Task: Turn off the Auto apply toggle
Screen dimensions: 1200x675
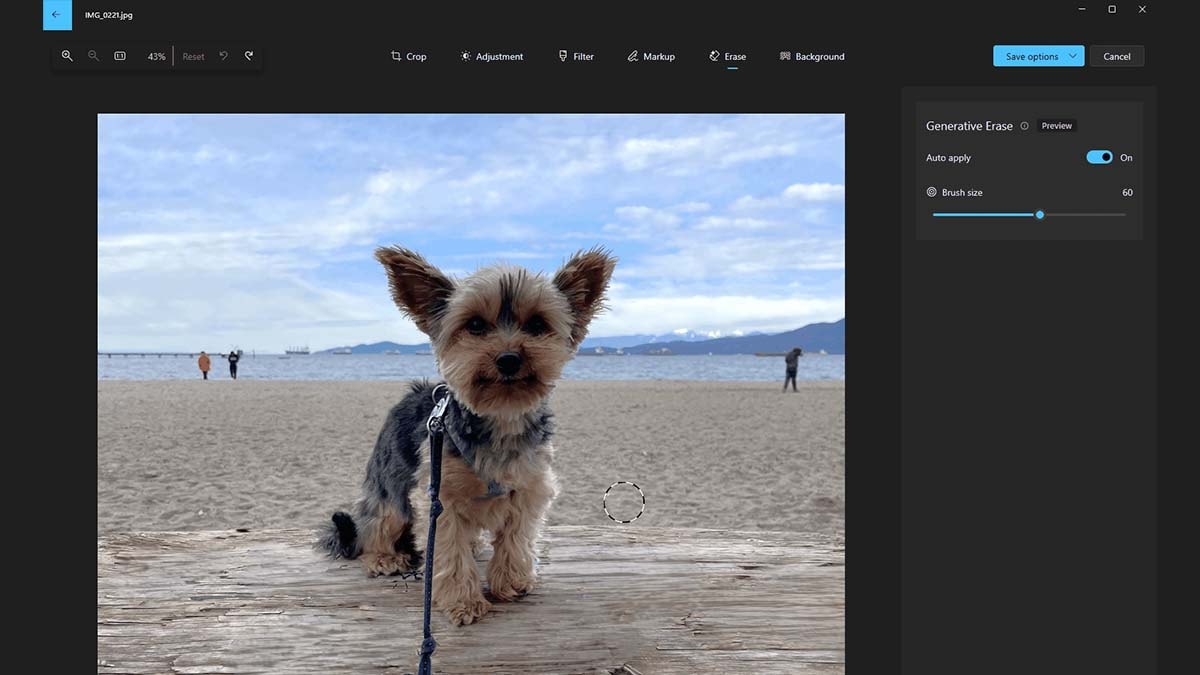Action: 1099,157
